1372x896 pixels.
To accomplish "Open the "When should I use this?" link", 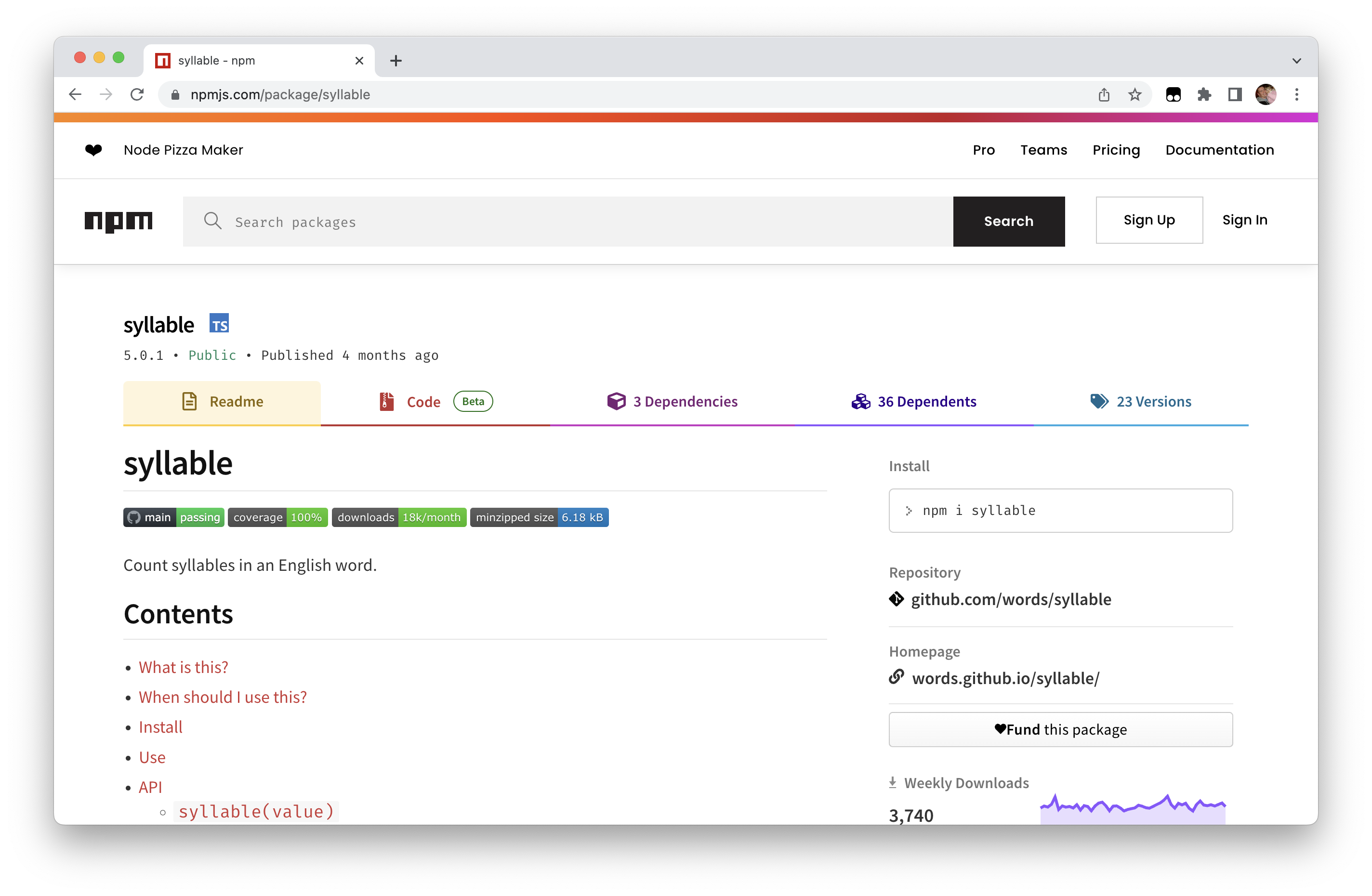I will coord(223,697).
